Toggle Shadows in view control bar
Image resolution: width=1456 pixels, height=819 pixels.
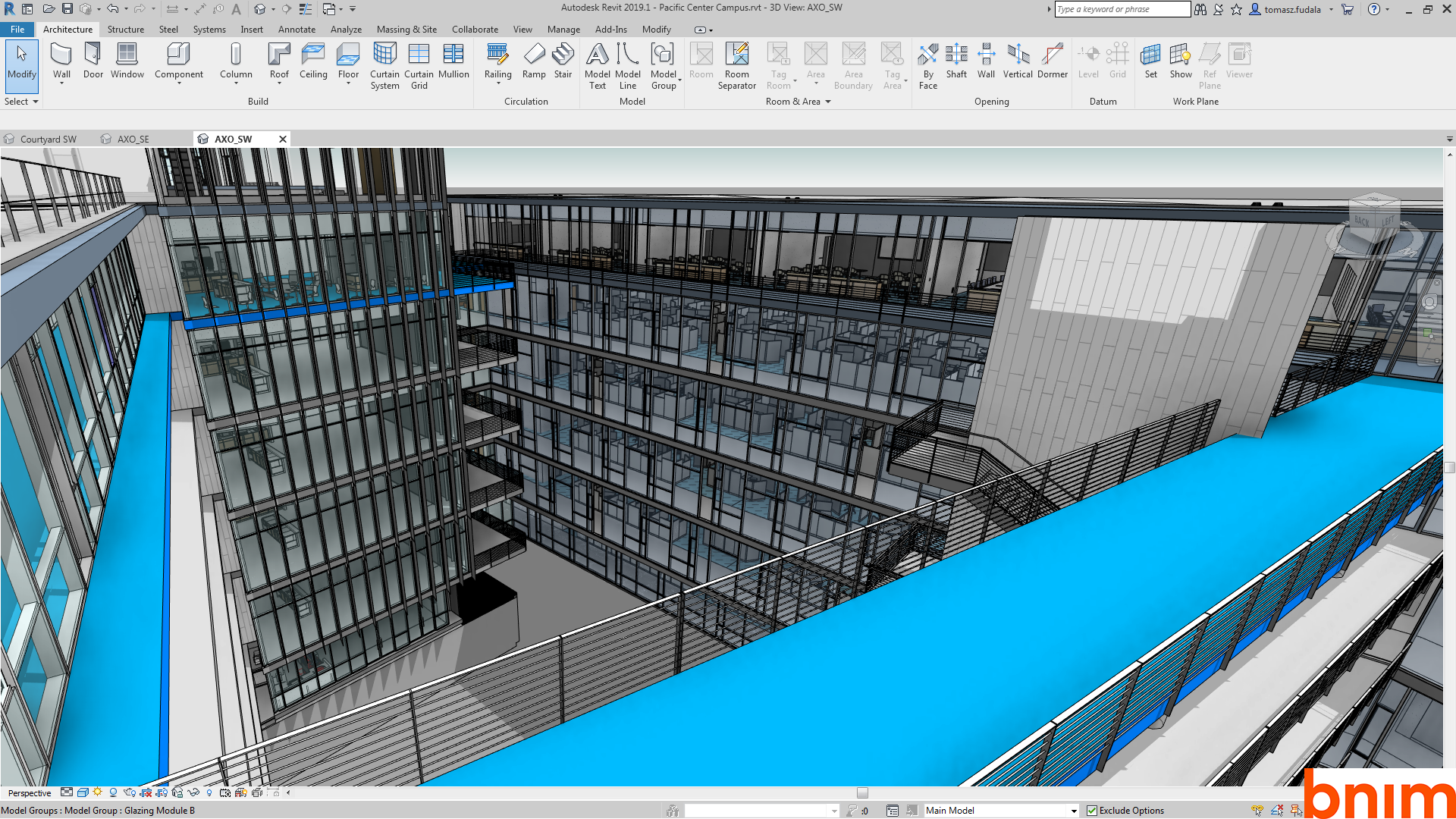(x=113, y=792)
